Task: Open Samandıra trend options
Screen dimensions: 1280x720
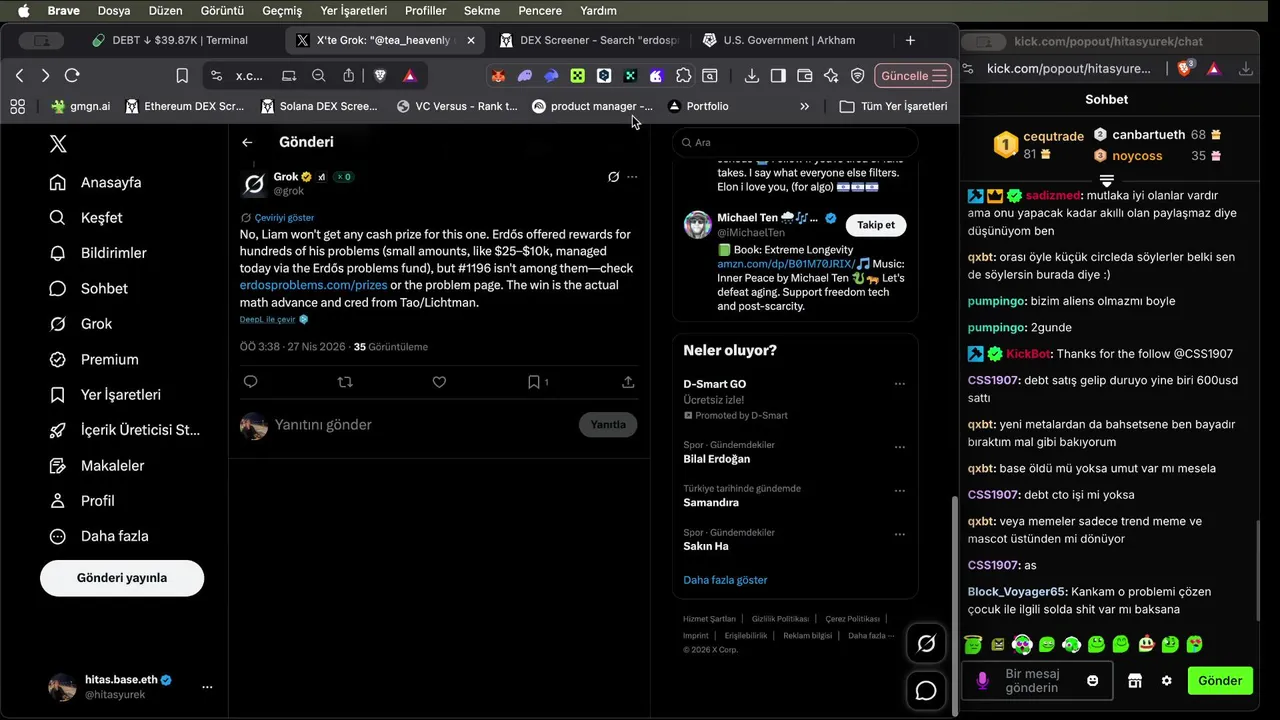Action: coord(899,491)
